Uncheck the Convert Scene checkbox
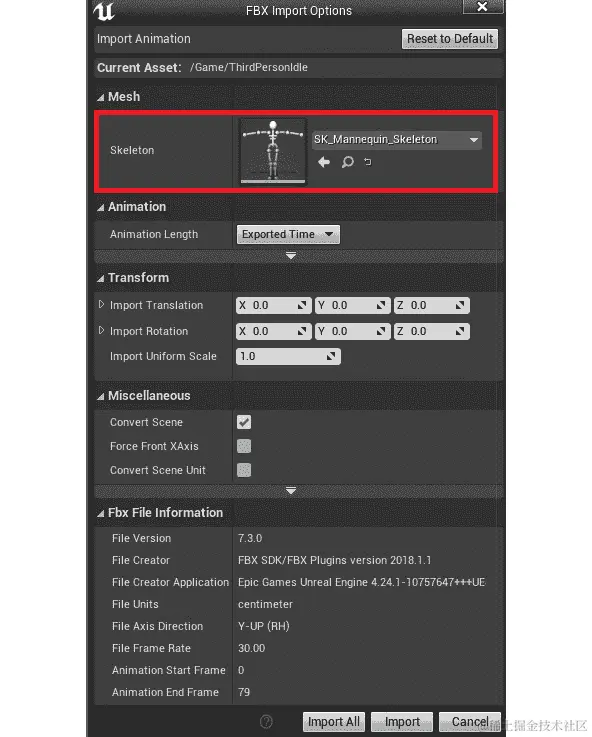Viewport: 592px width, 737px height. point(244,422)
